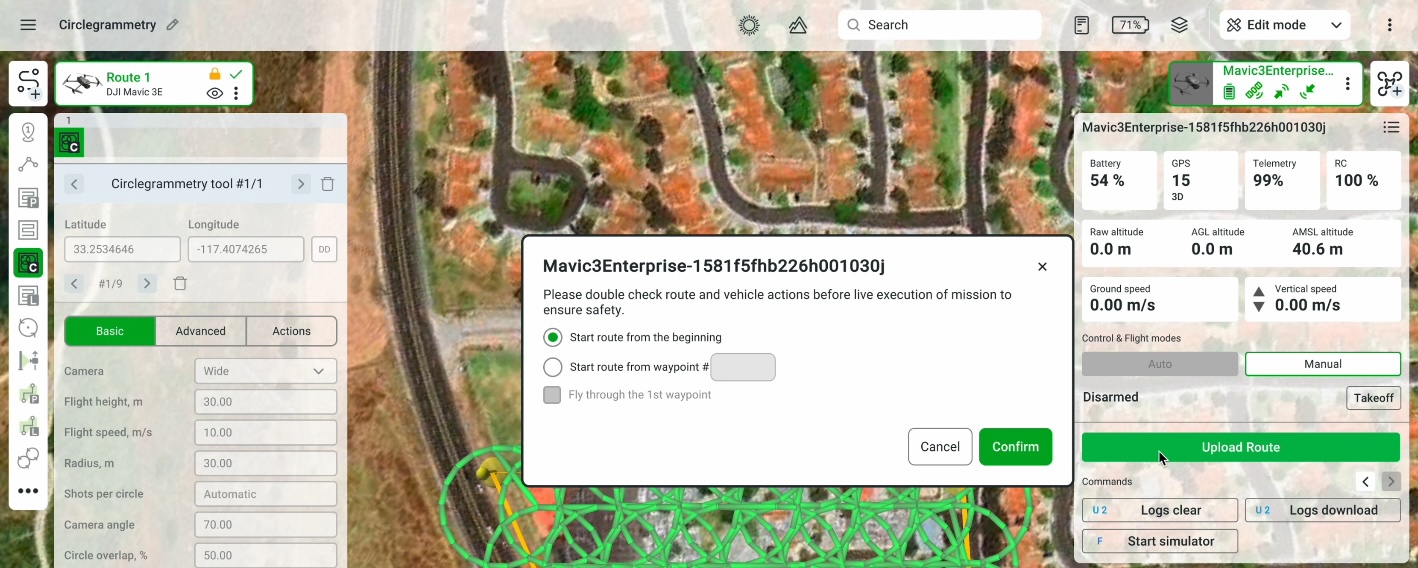1418x568 pixels.
Task: Click the Latitude input field
Action: tap(122, 249)
